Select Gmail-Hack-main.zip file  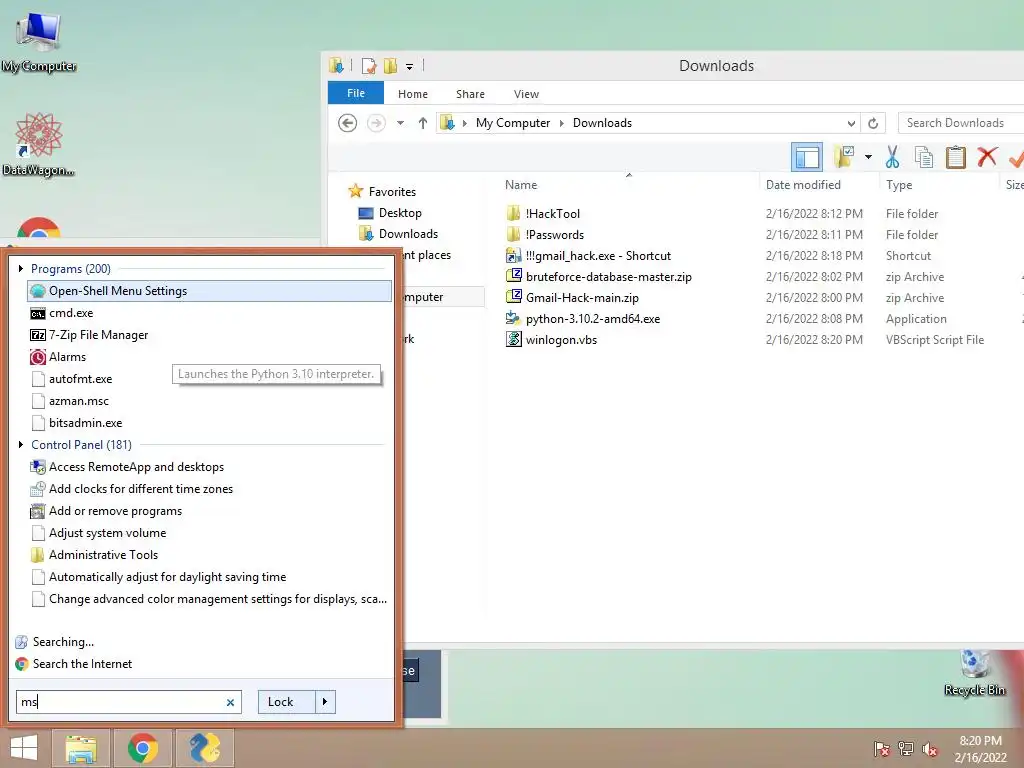click(582, 298)
